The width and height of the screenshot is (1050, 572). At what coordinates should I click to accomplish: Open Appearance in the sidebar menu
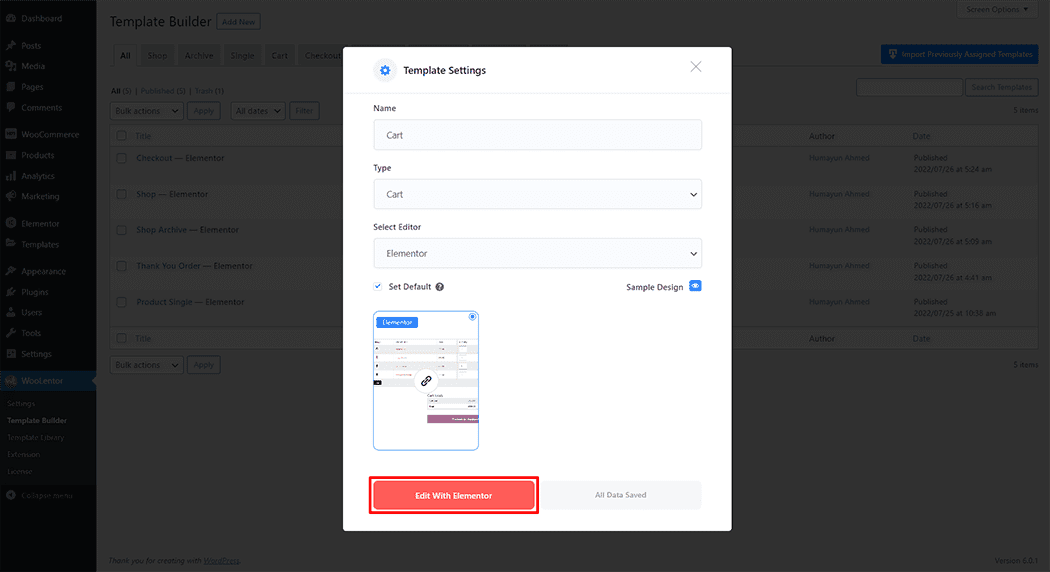(43, 271)
